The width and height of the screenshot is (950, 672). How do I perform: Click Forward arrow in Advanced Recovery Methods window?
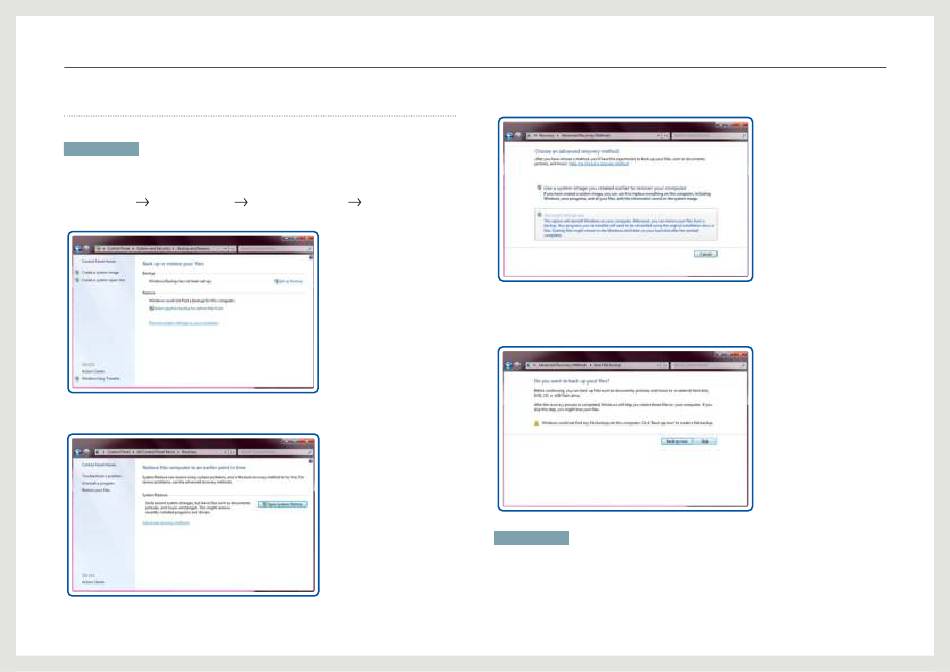tap(517, 136)
